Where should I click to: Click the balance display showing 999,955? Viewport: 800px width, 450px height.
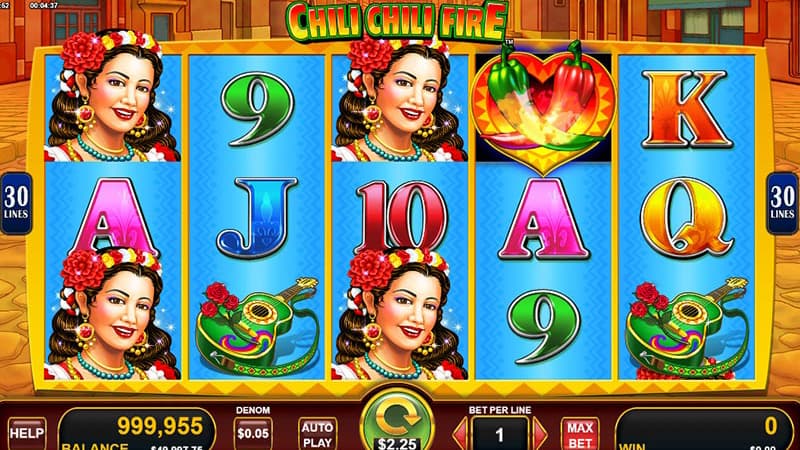137,430
